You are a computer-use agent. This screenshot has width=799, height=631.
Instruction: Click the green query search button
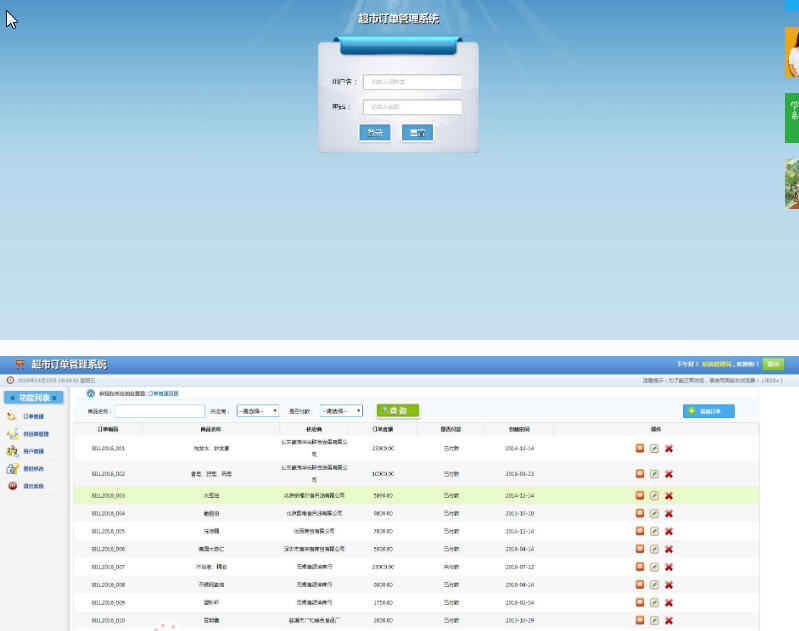398,410
